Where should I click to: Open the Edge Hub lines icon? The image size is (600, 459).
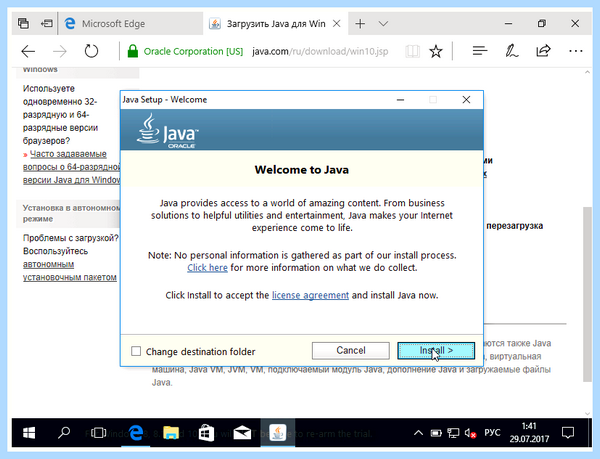[479, 51]
